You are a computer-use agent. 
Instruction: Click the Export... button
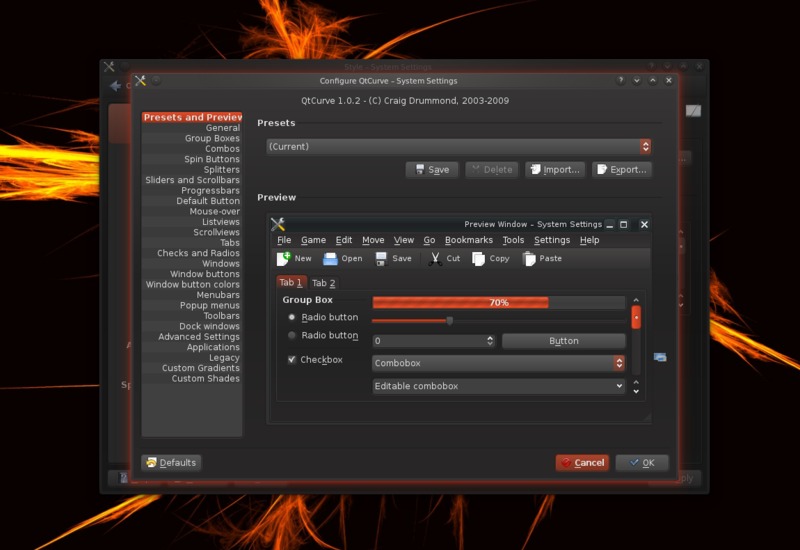coord(621,169)
